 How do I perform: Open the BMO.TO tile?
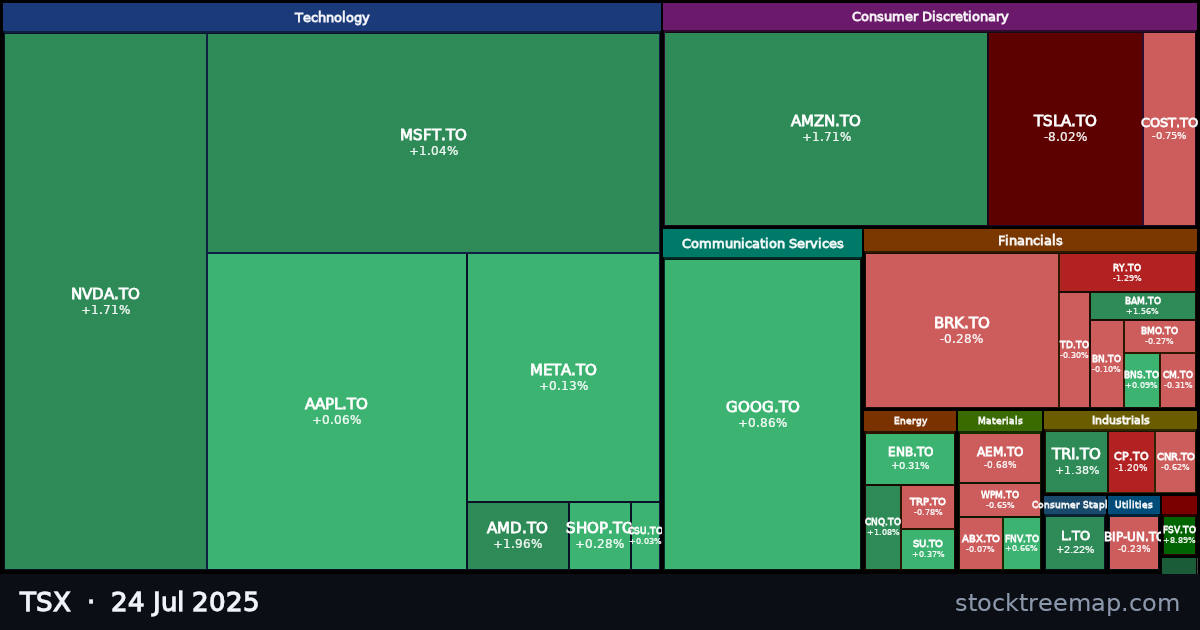coord(1159,336)
